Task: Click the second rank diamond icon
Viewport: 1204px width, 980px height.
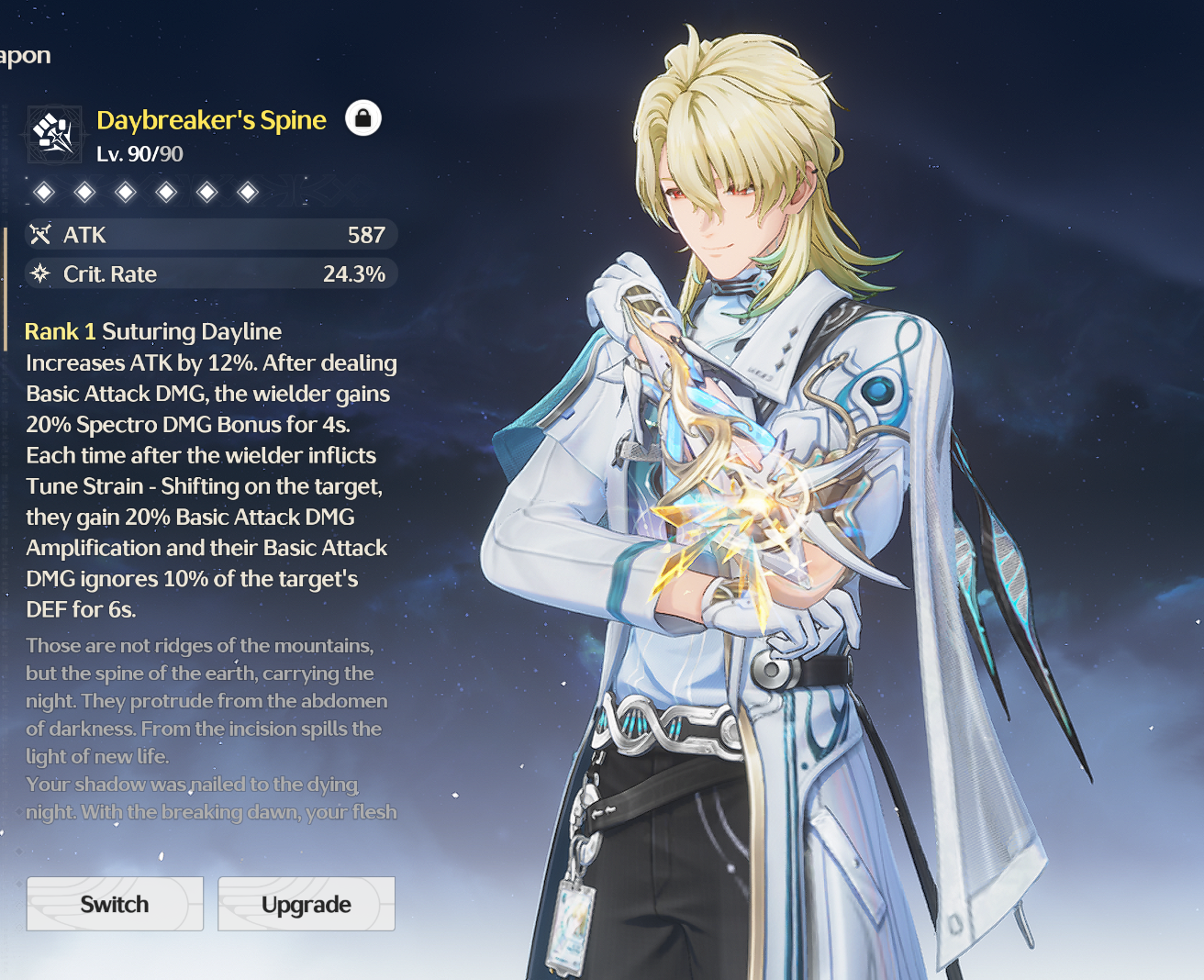Action: (x=84, y=192)
